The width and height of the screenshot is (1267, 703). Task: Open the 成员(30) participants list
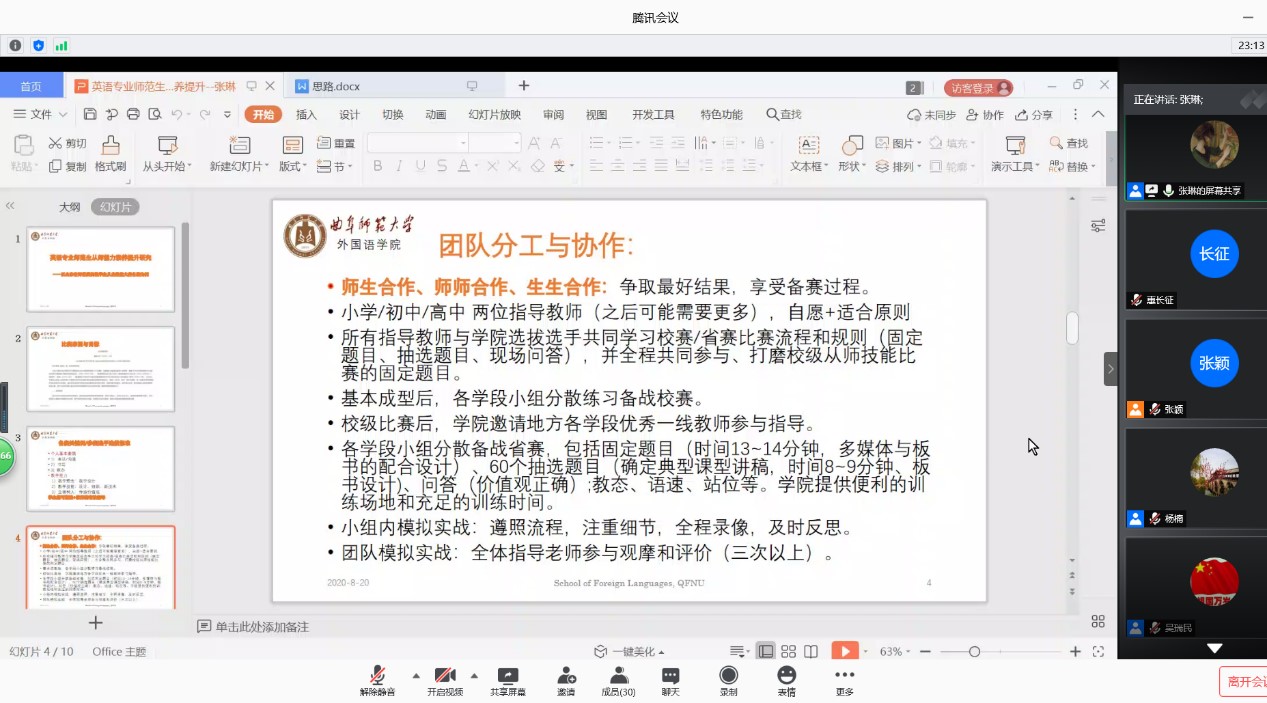click(618, 677)
